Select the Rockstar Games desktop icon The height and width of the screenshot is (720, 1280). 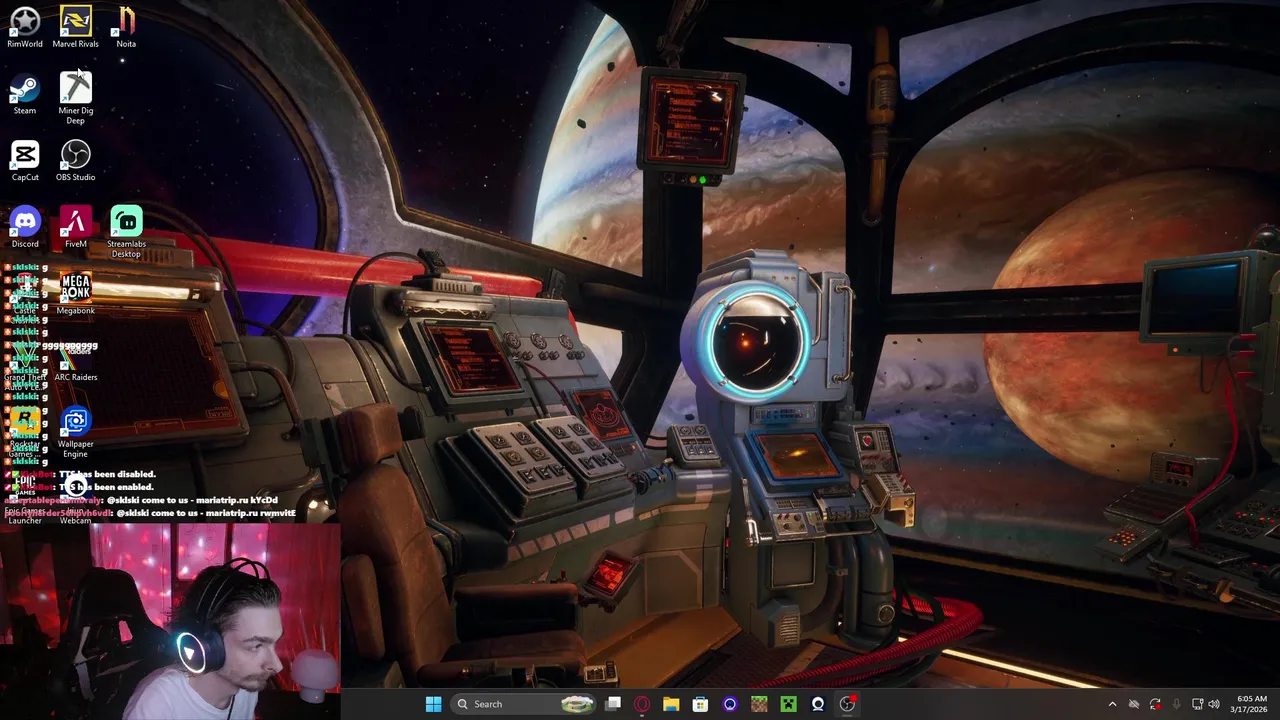[25, 433]
